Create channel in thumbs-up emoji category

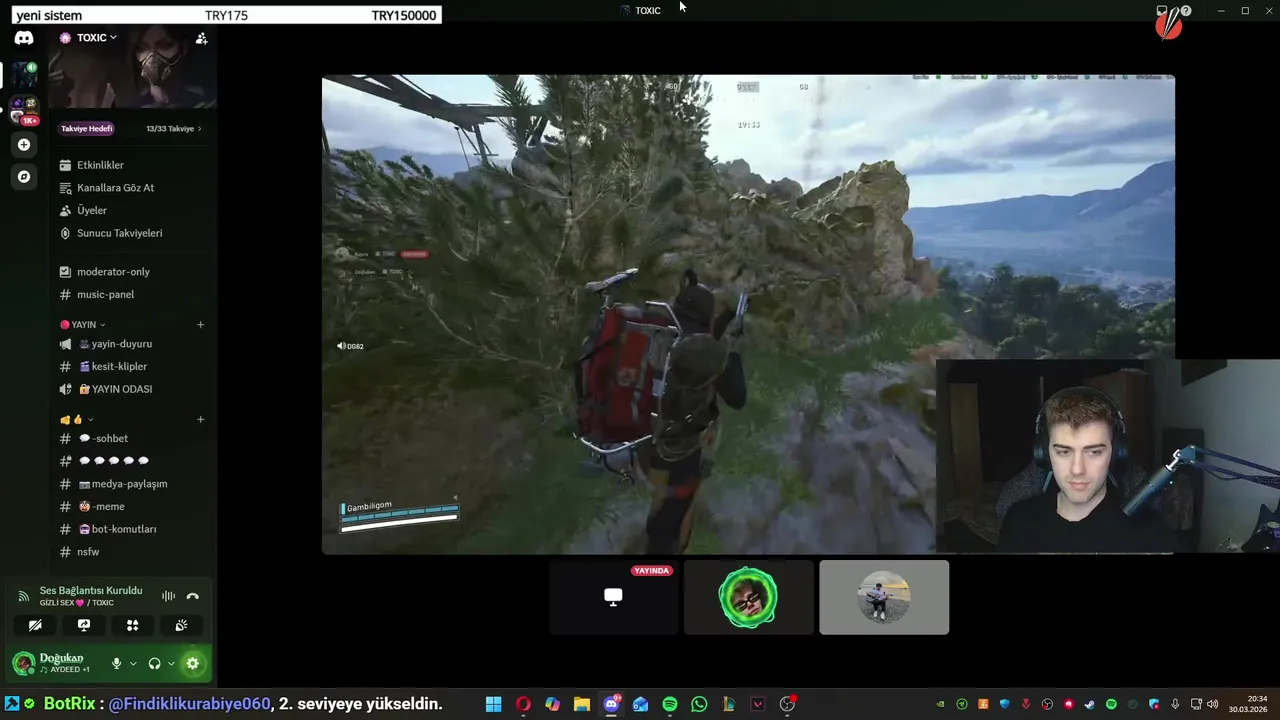(200, 420)
